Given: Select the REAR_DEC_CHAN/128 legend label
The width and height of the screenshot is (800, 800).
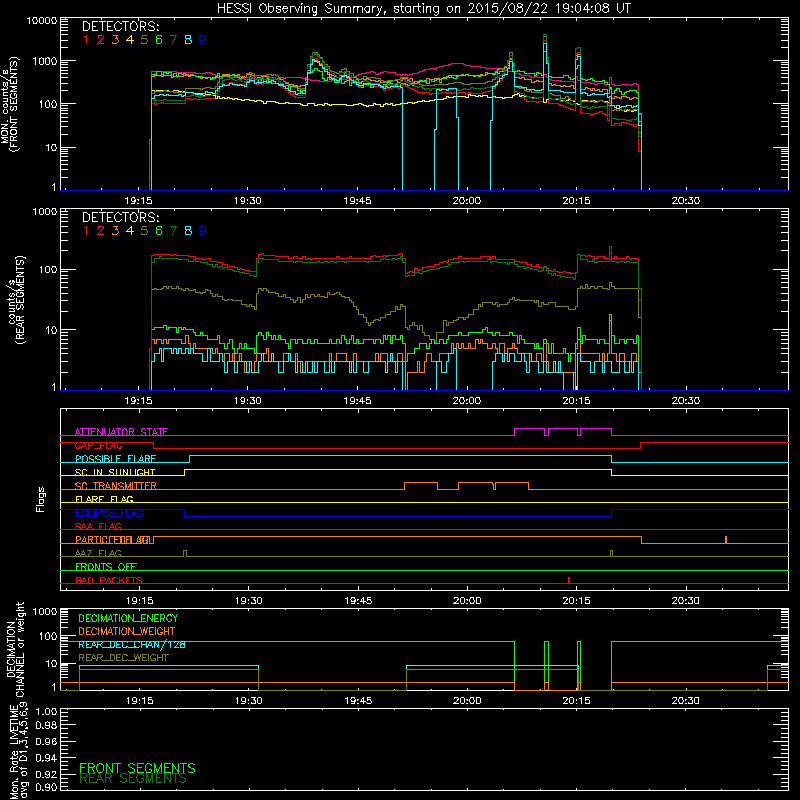Looking at the screenshot, I should pos(132,645).
